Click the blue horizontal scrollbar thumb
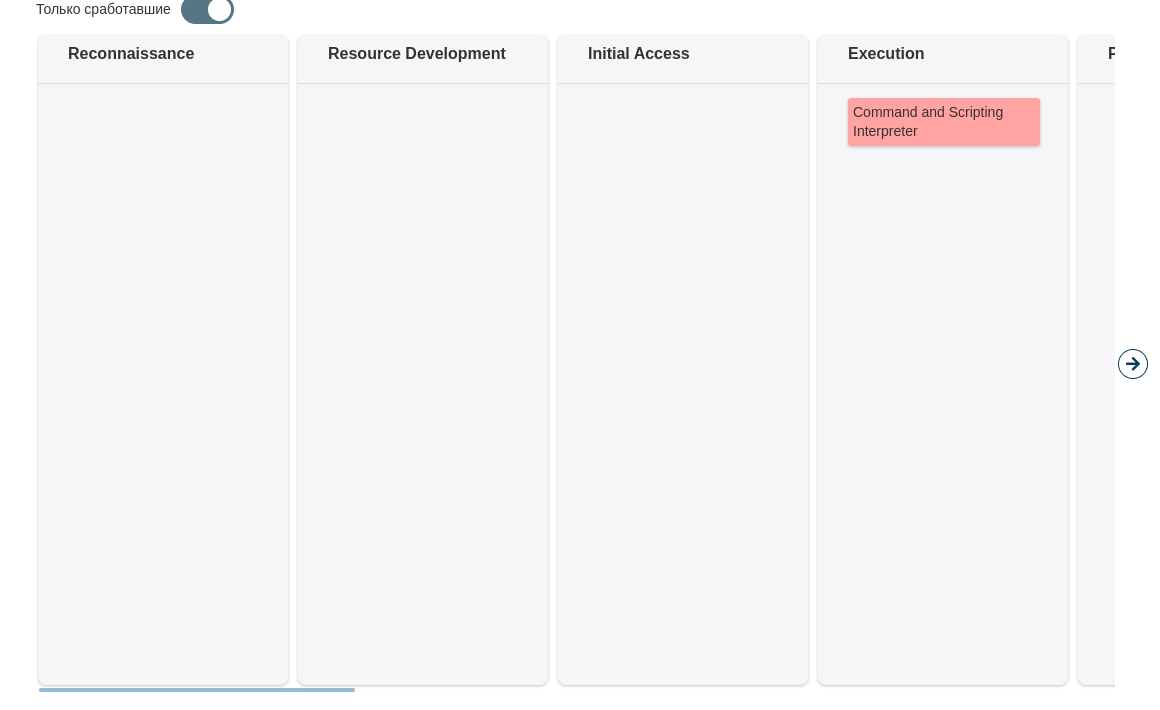Image resolution: width=1160 pixels, height=710 pixels. point(197,689)
